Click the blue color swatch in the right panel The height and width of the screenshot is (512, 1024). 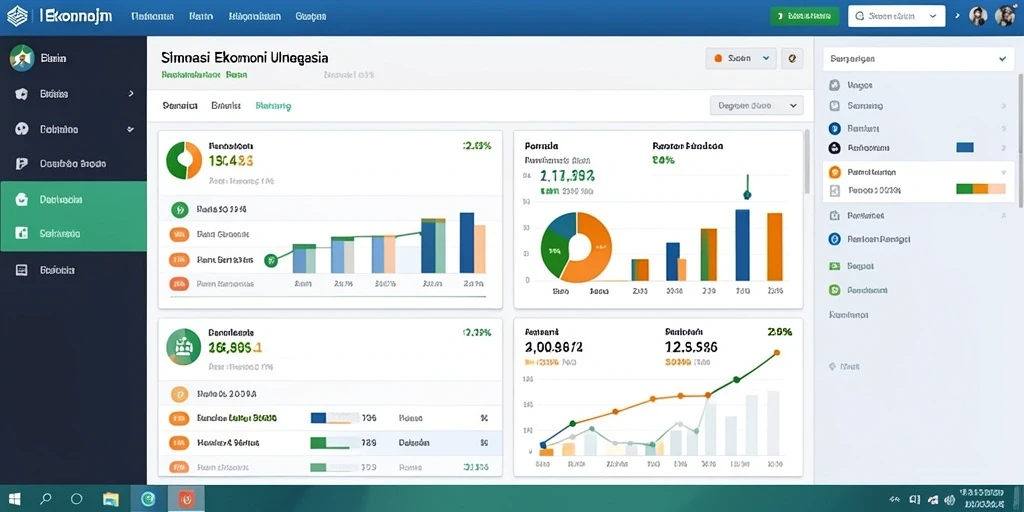pos(965,148)
